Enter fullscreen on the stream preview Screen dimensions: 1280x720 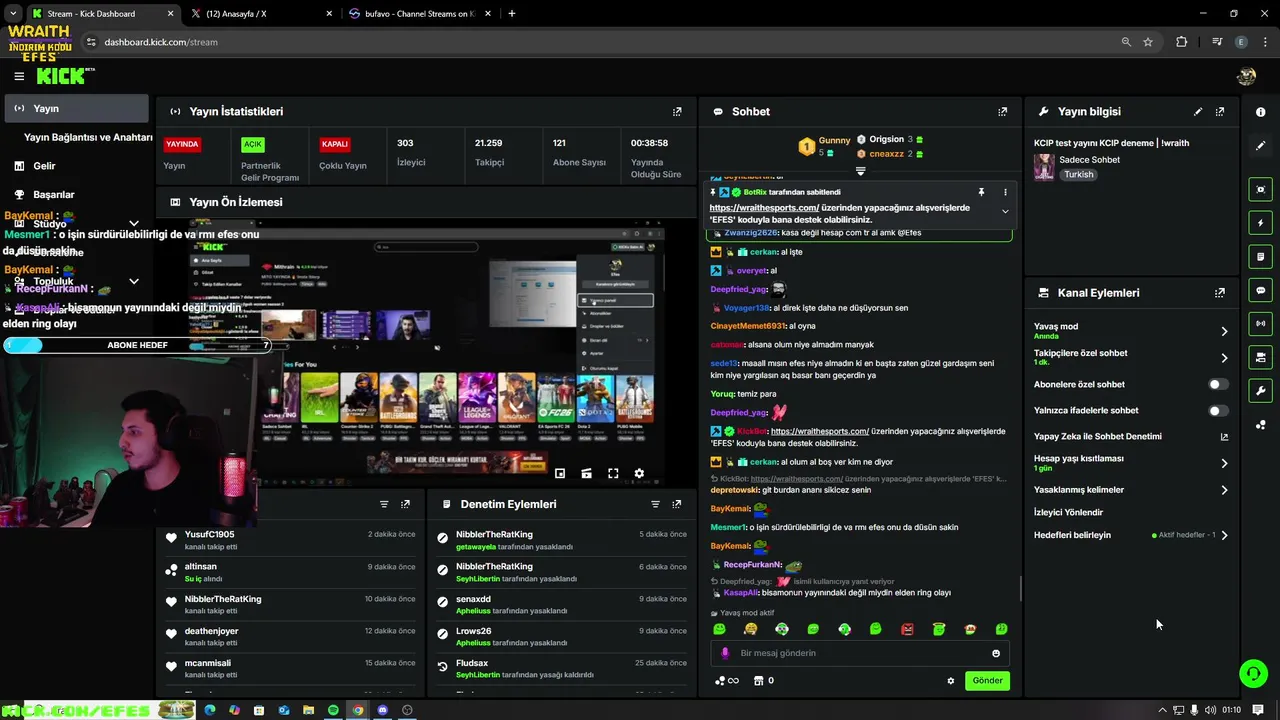pyautogui.click(x=613, y=473)
